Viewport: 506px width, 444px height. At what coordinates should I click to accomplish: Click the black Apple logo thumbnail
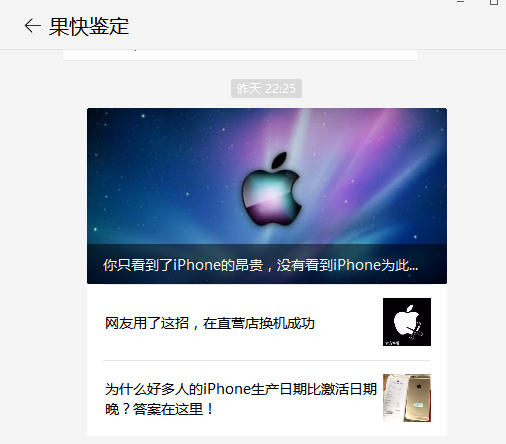(407, 322)
